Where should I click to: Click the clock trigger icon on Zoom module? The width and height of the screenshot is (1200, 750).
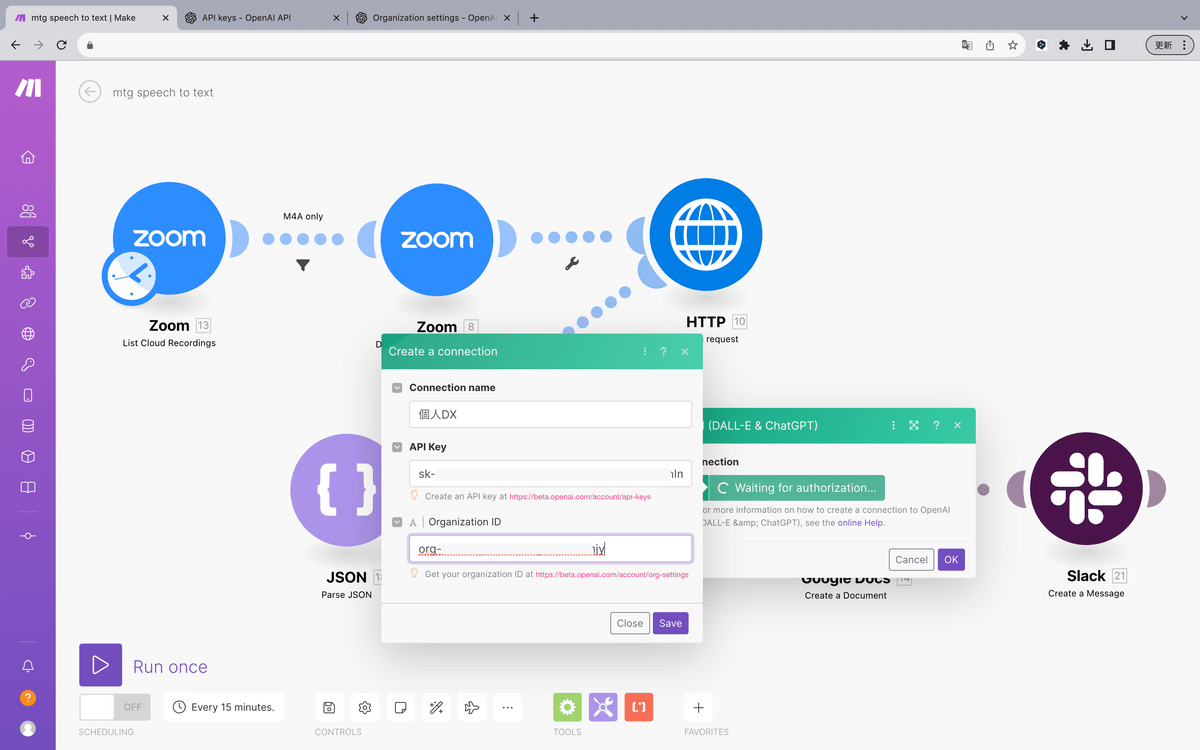click(x=129, y=276)
